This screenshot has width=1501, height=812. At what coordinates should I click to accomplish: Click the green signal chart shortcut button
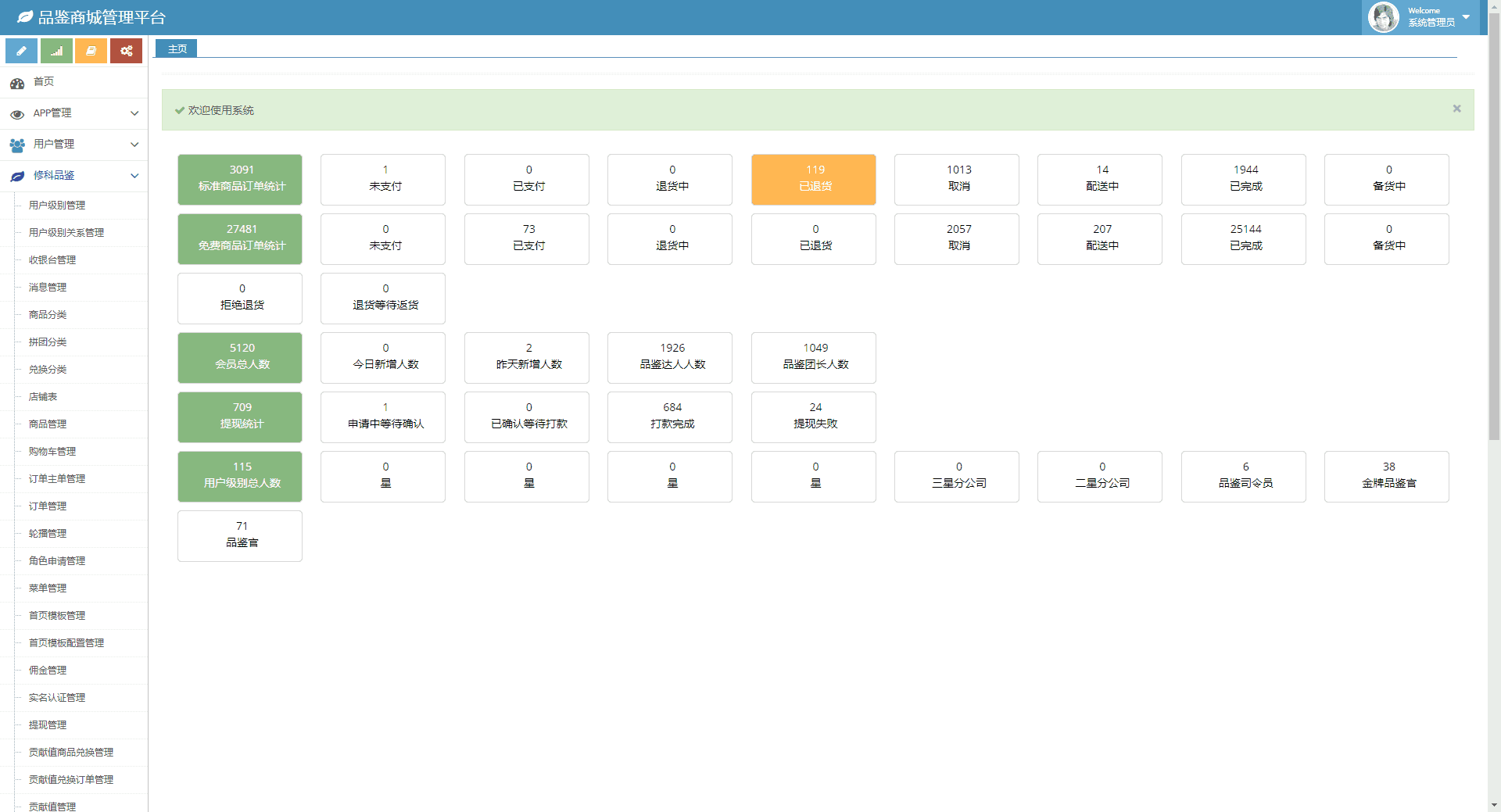pyautogui.click(x=56, y=51)
